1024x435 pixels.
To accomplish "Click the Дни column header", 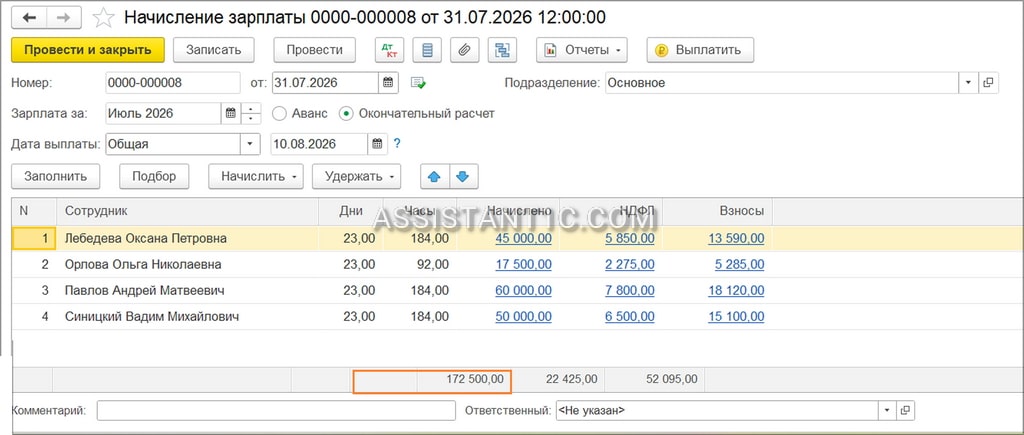I will point(351,211).
